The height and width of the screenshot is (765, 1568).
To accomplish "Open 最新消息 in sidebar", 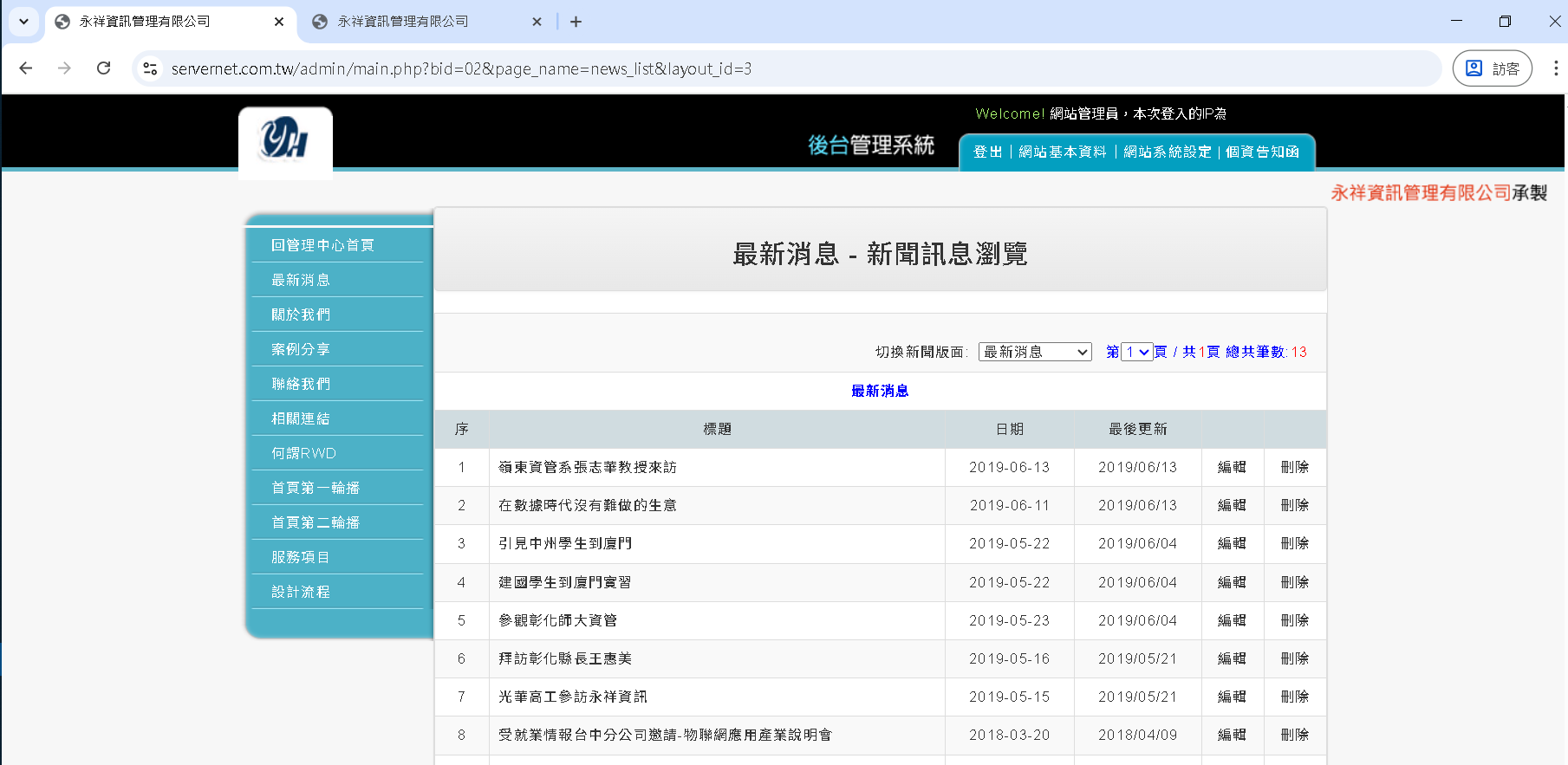I will pos(301,280).
